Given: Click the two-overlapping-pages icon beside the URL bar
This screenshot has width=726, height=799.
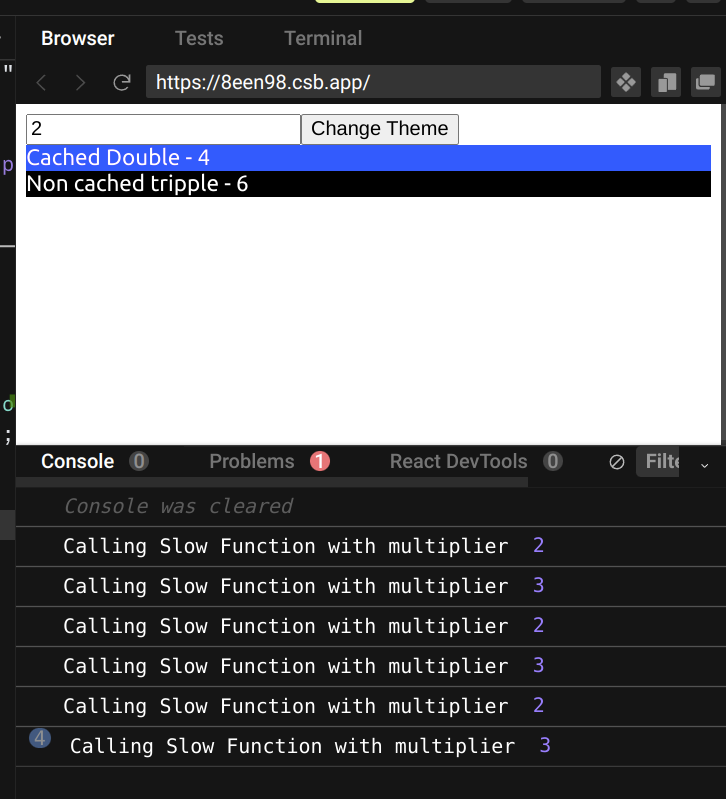Looking at the screenshot, I should (x=666, y=82).
